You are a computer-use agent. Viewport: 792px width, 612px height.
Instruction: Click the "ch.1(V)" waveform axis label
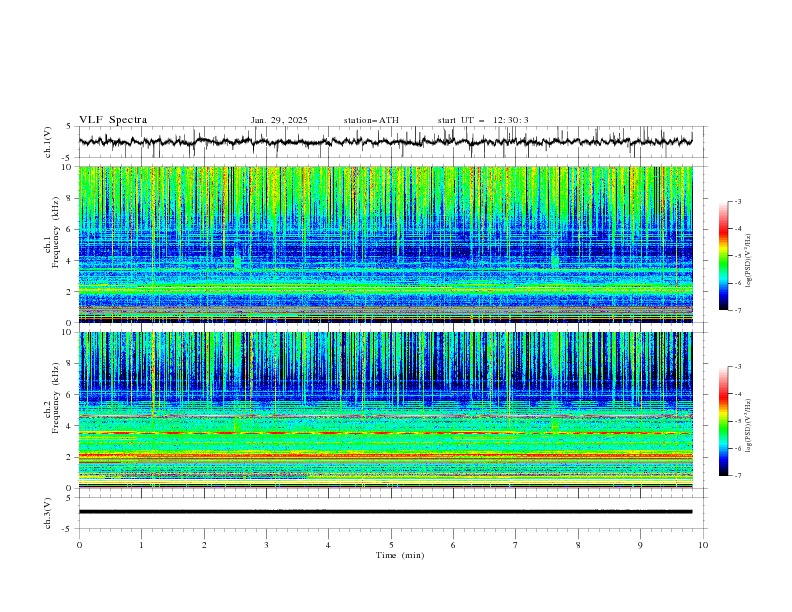(47, 142)
